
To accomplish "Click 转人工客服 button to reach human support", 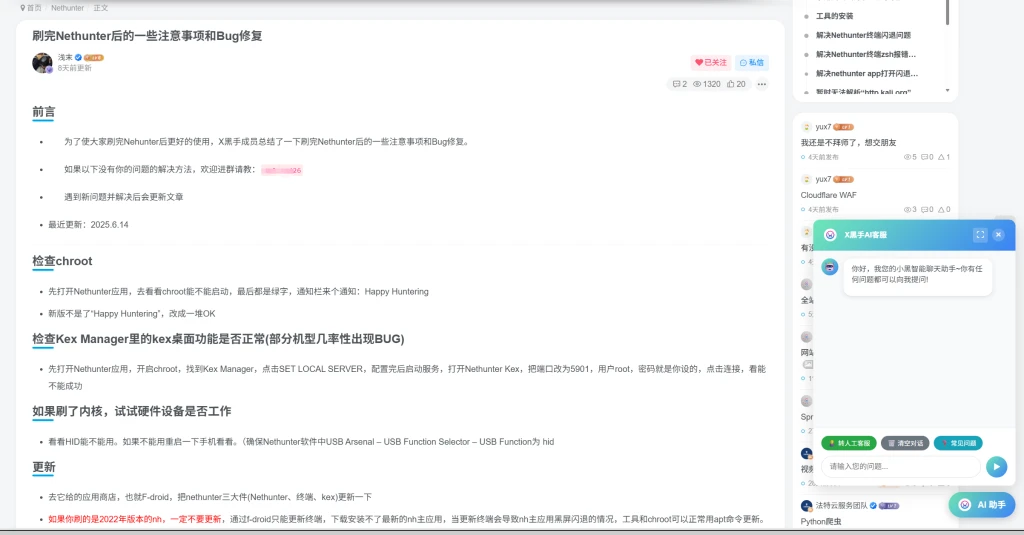I will point(849,443).
